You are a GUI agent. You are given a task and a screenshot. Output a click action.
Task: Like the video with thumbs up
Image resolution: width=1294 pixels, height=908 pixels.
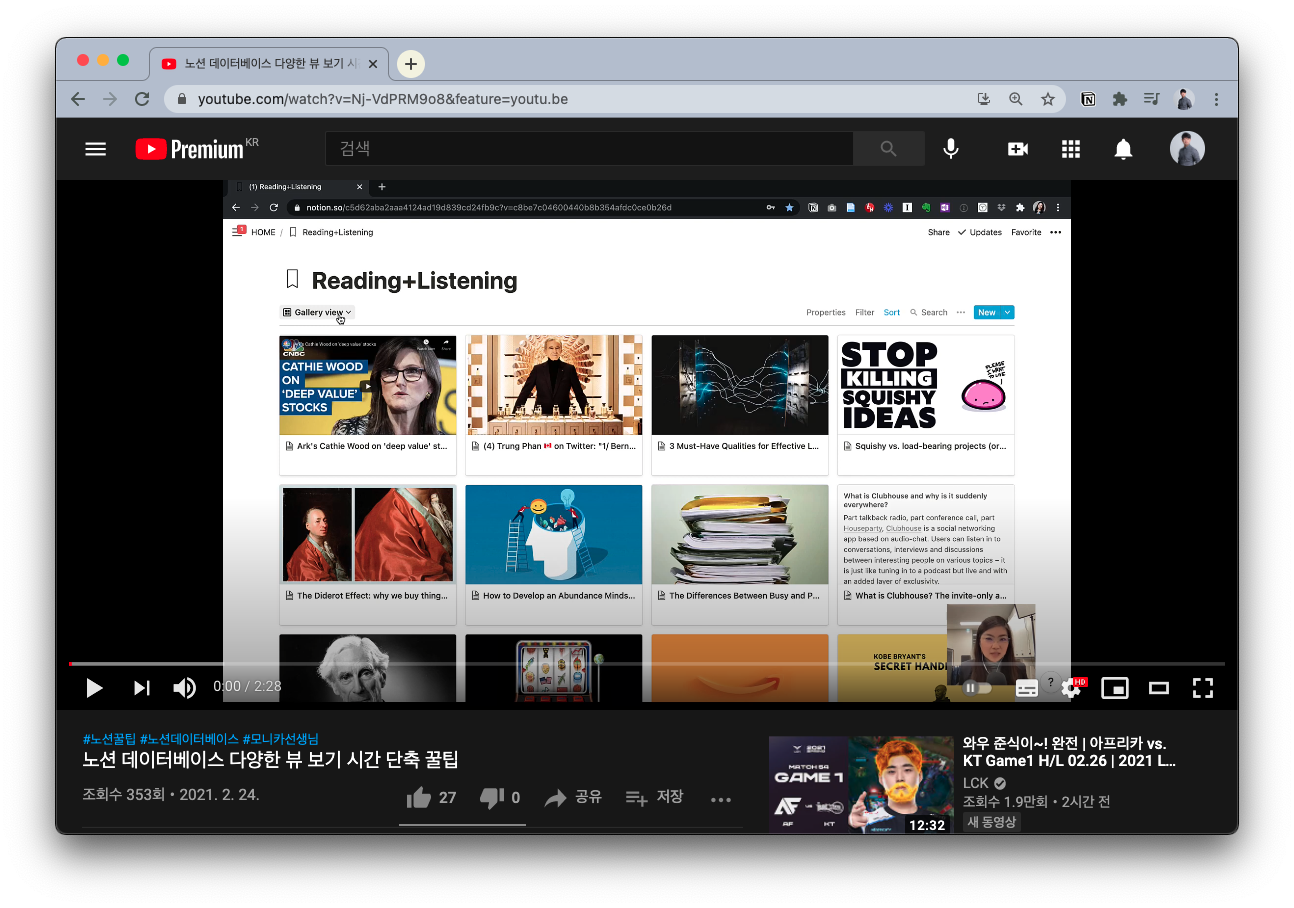click(419, 797)
